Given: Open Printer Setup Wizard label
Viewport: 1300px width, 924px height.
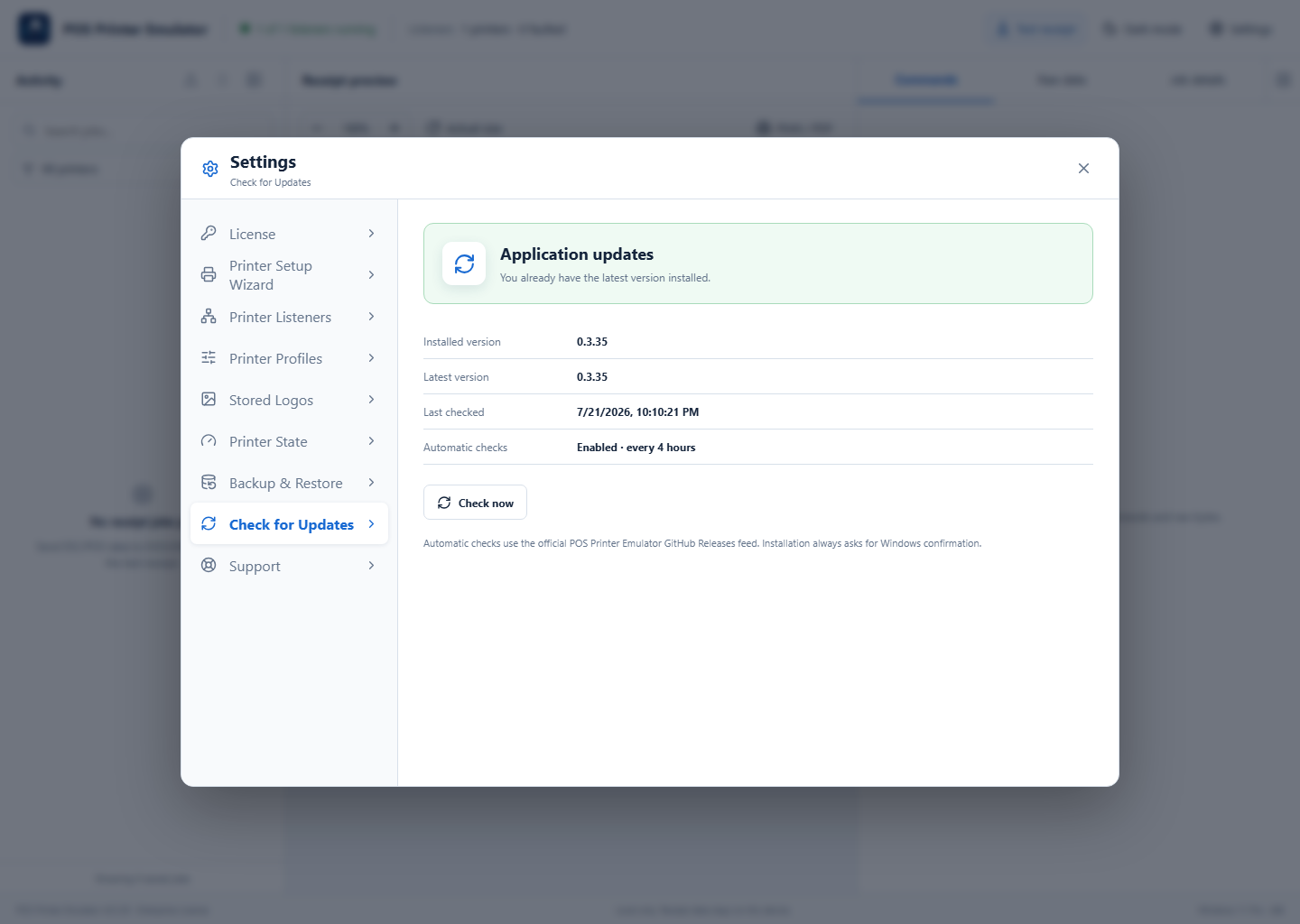Looking at the screenshot, I should tap(271, 275).
